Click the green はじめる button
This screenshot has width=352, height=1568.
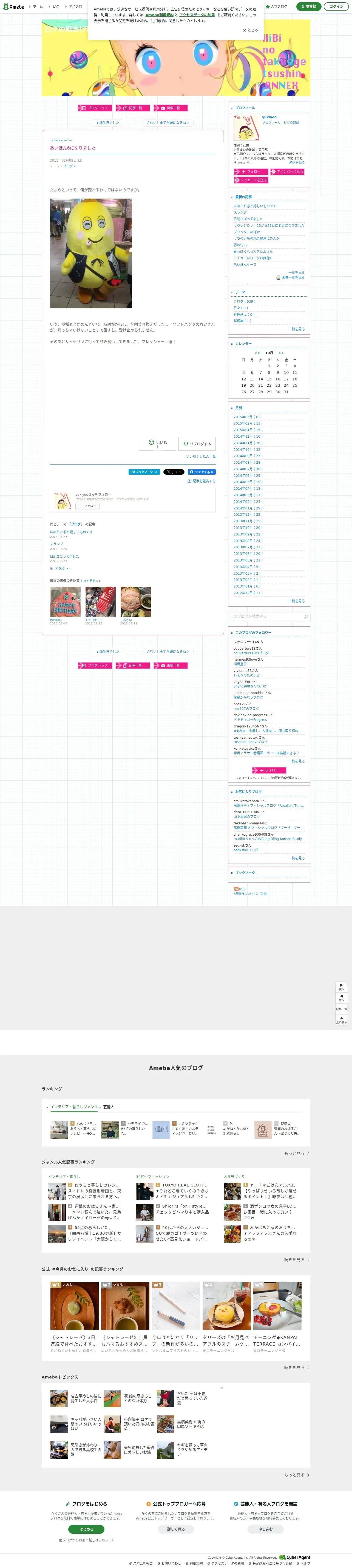(86, 1529)
